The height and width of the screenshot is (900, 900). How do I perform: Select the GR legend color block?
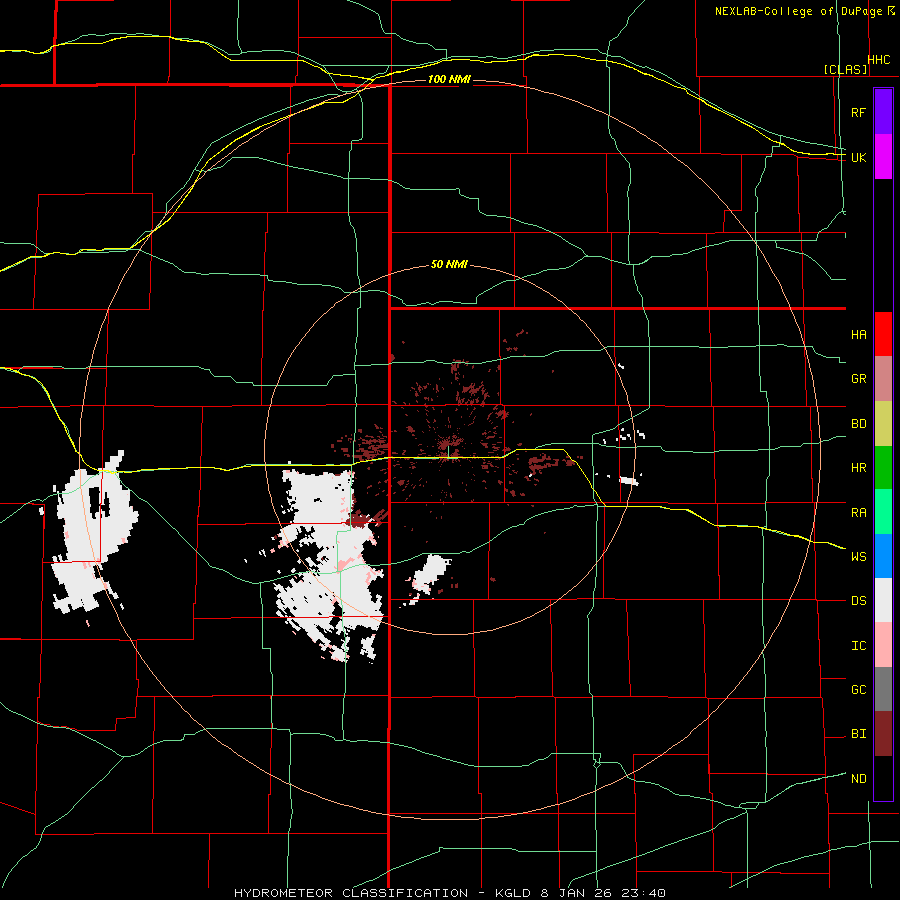883,379
